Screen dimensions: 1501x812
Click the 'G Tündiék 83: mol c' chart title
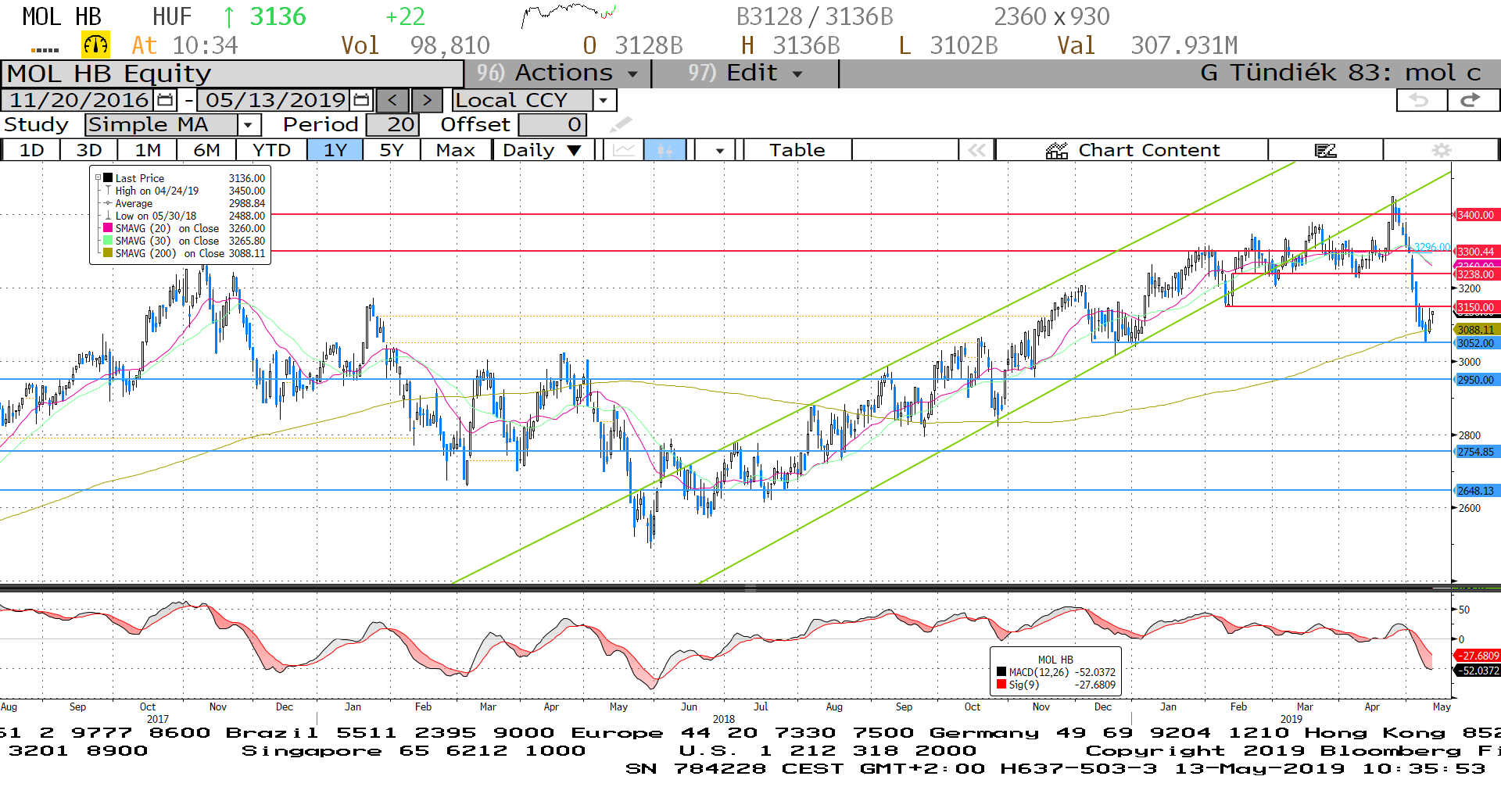(x=1341, y=73)
